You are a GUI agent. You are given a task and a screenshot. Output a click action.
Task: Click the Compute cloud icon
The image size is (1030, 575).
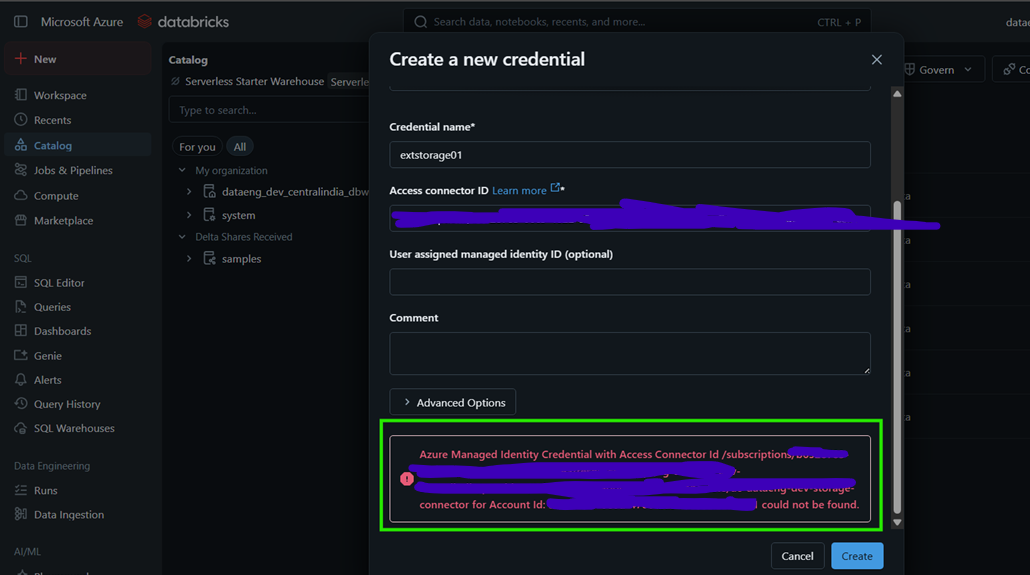tap(21, 195)
